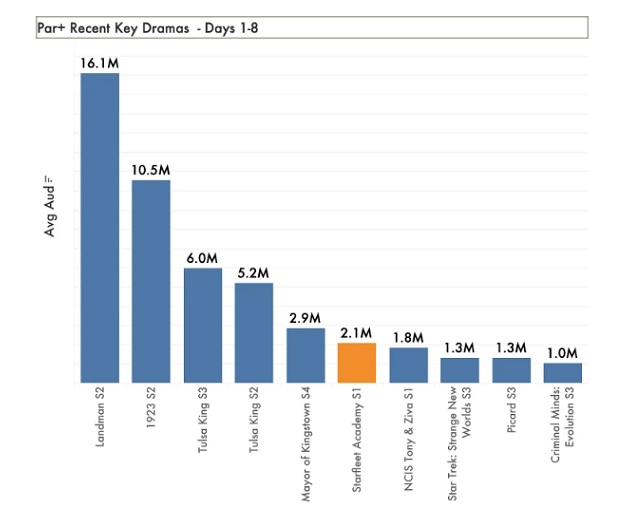
Task: Click the Tulsa King S2 bar
Action: click(254, 333)
